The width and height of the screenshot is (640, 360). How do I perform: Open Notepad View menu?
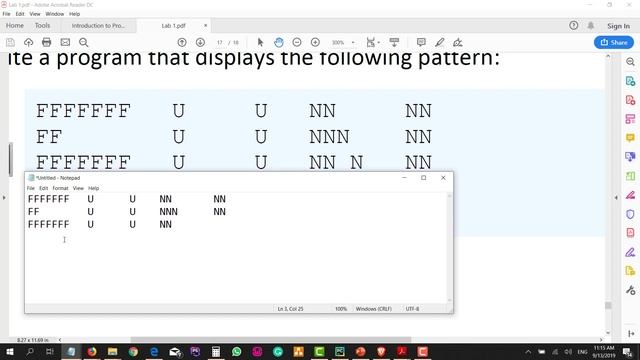[78, 188]
